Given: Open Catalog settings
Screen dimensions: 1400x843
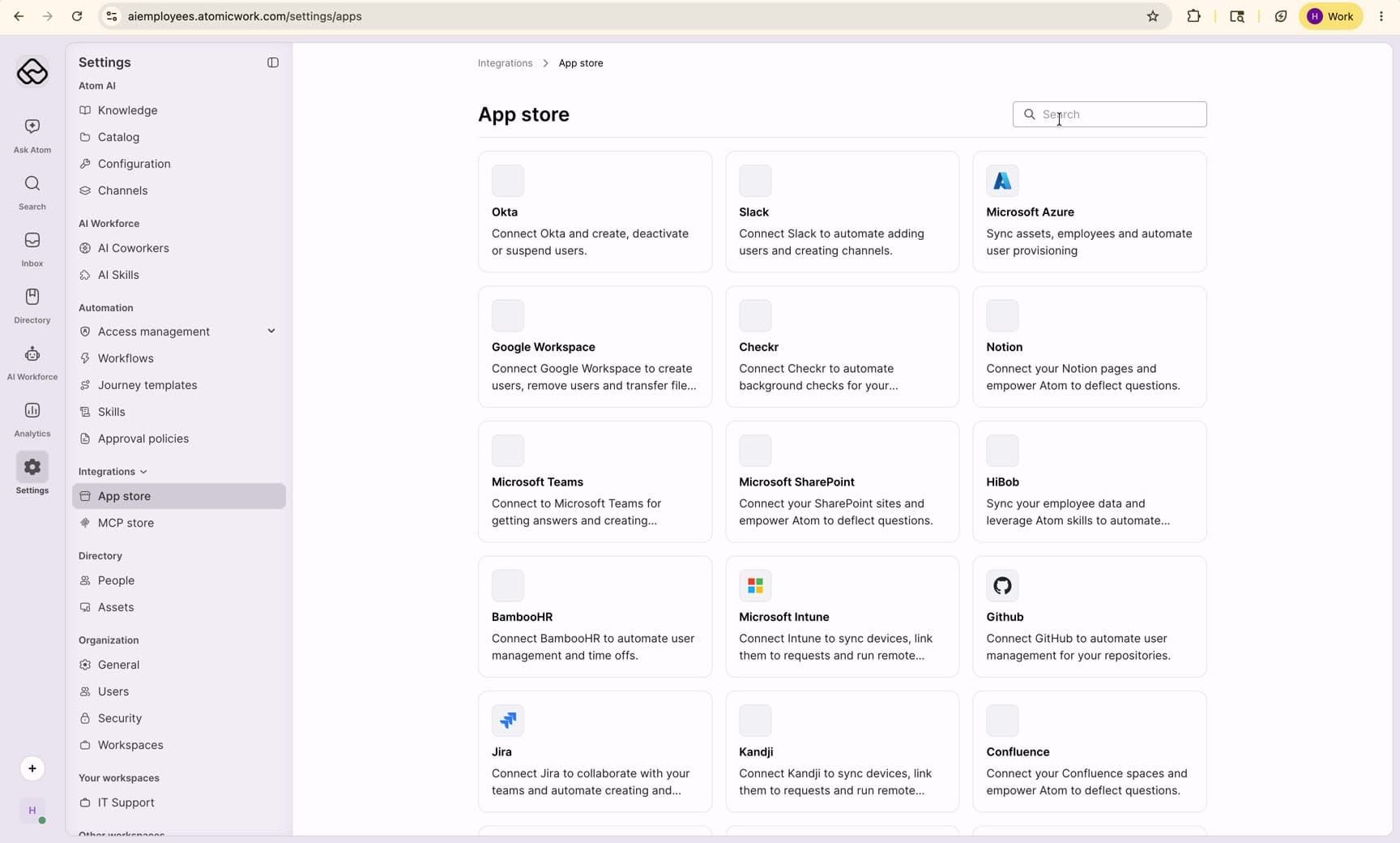Looking at the screenshot, I should pyautogui.click(x=178, y=137).
